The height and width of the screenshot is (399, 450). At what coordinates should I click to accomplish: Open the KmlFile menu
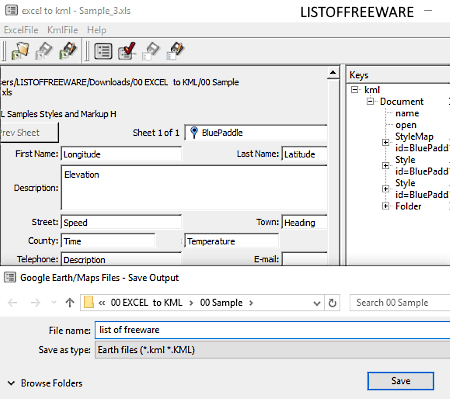[63, 30]
